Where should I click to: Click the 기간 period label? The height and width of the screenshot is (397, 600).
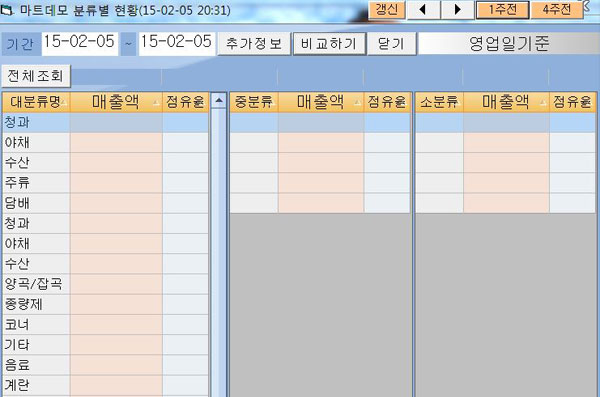[20, 44]
